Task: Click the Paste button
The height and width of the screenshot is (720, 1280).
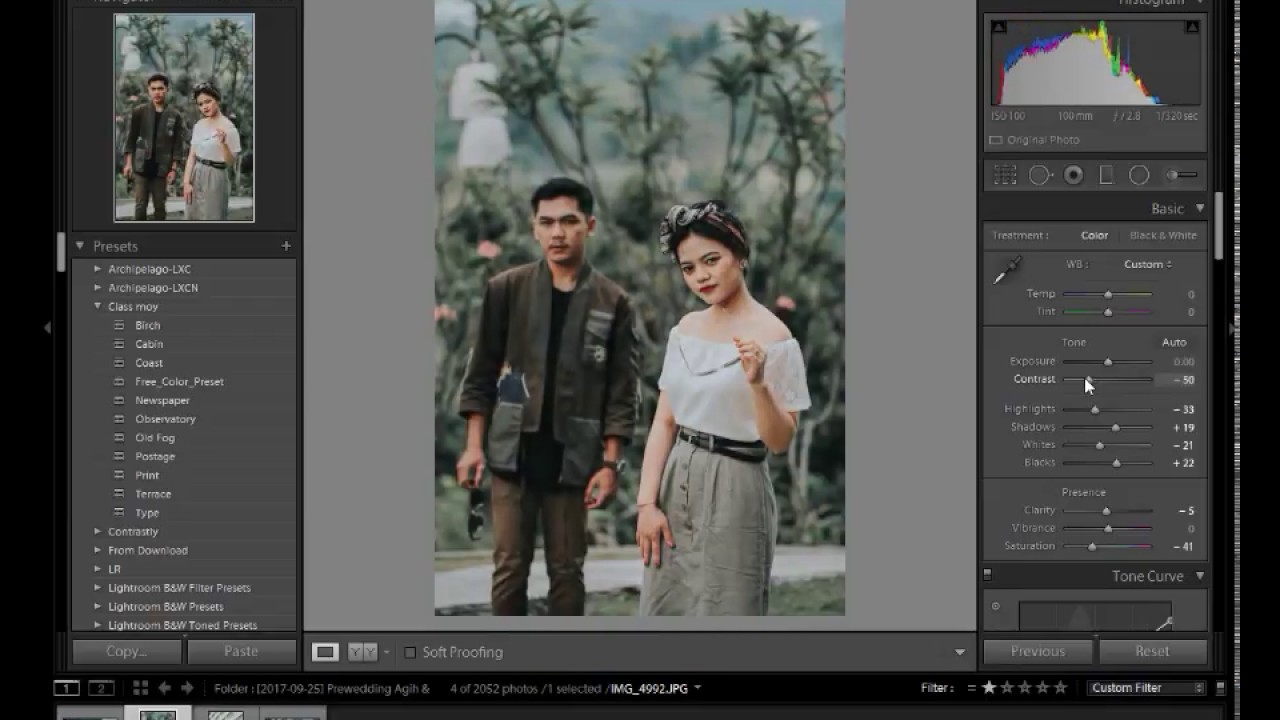Action: [241, 652]
